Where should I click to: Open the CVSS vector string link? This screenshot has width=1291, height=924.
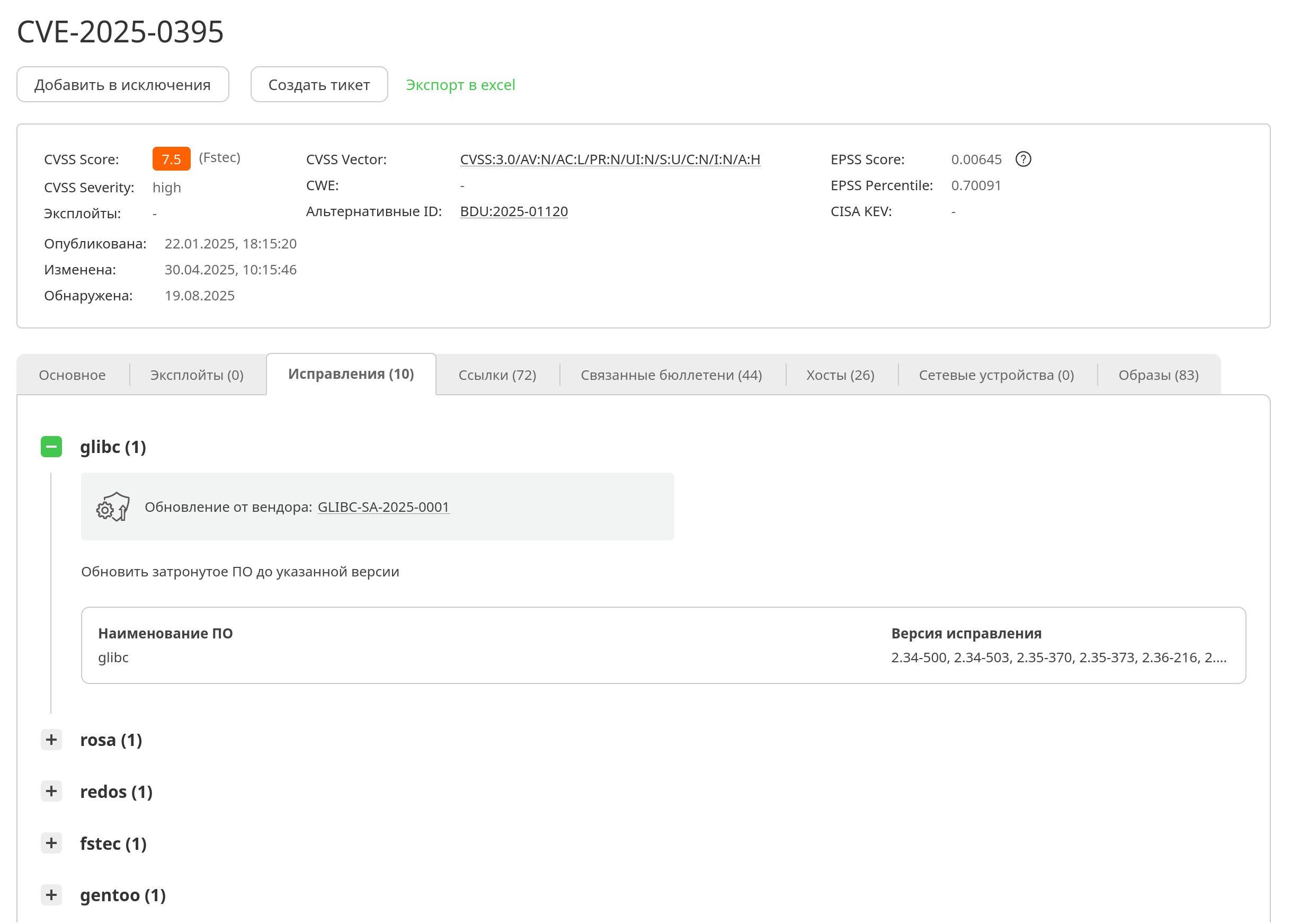coord(610,159)
